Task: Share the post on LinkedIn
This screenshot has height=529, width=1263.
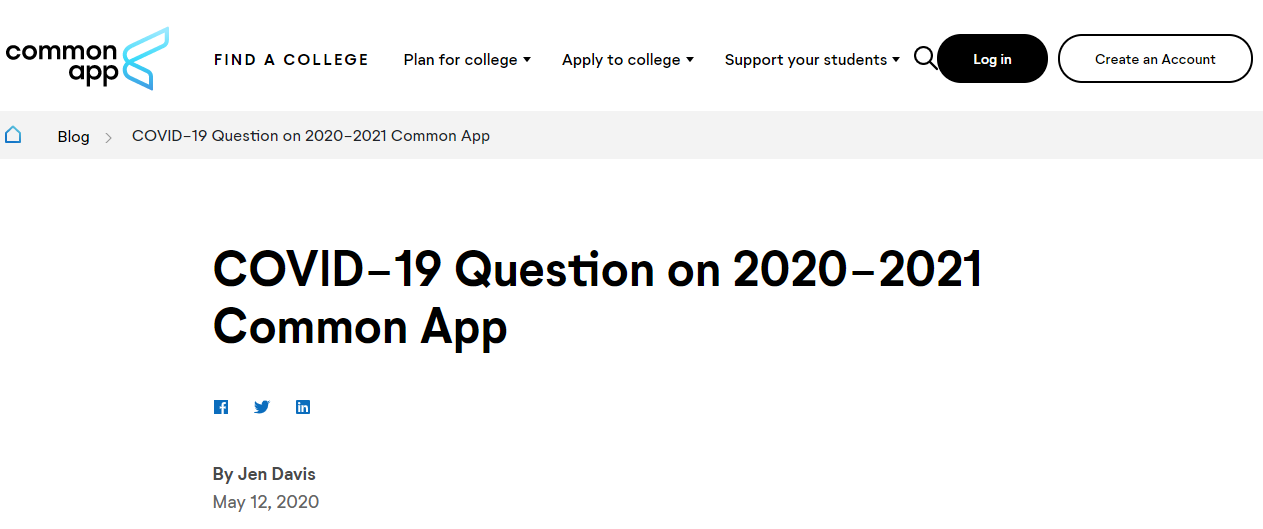Action: (303, 407)
